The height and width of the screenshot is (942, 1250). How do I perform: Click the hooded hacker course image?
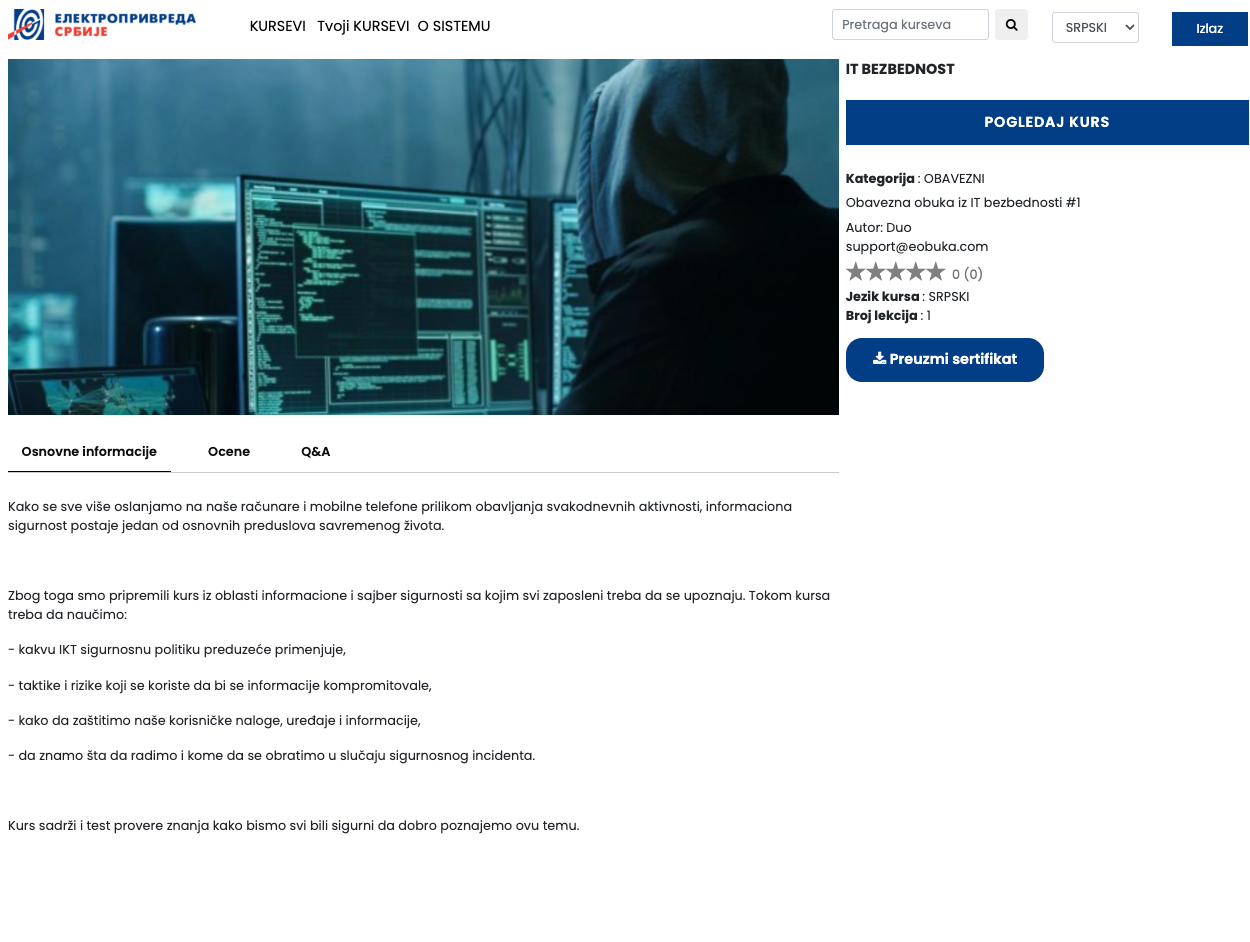pyautogui.click(x=423, y=237)
